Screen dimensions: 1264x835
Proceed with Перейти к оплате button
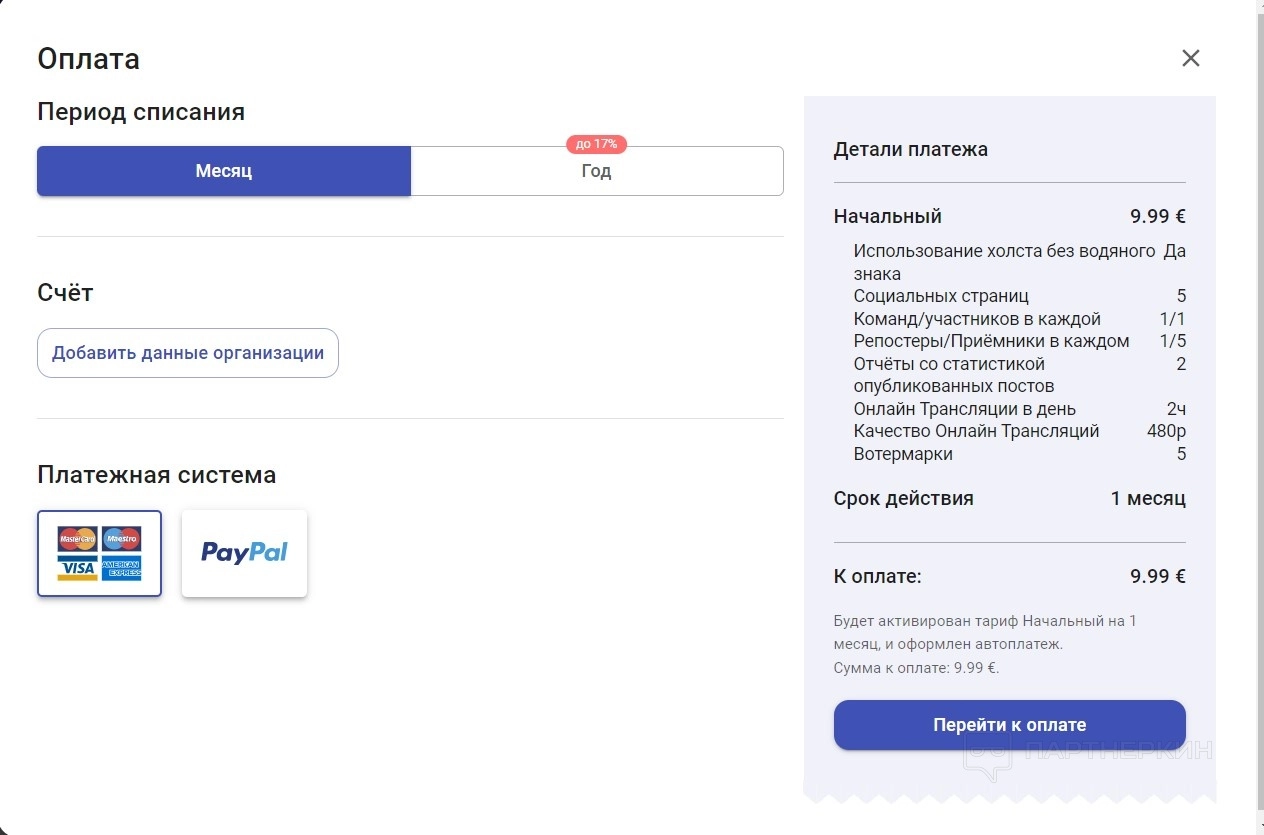(1009, 725)
